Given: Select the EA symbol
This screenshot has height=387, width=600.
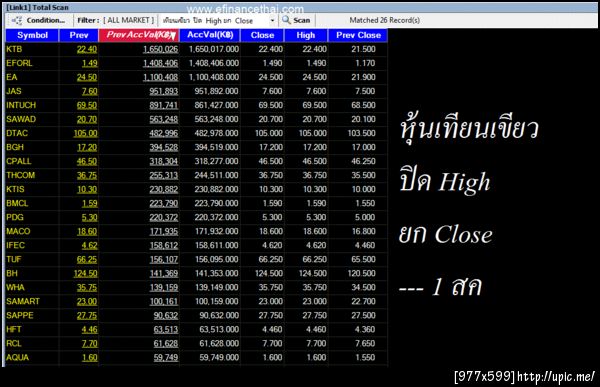Looking at the screenshot, I should tap(11, 77).
